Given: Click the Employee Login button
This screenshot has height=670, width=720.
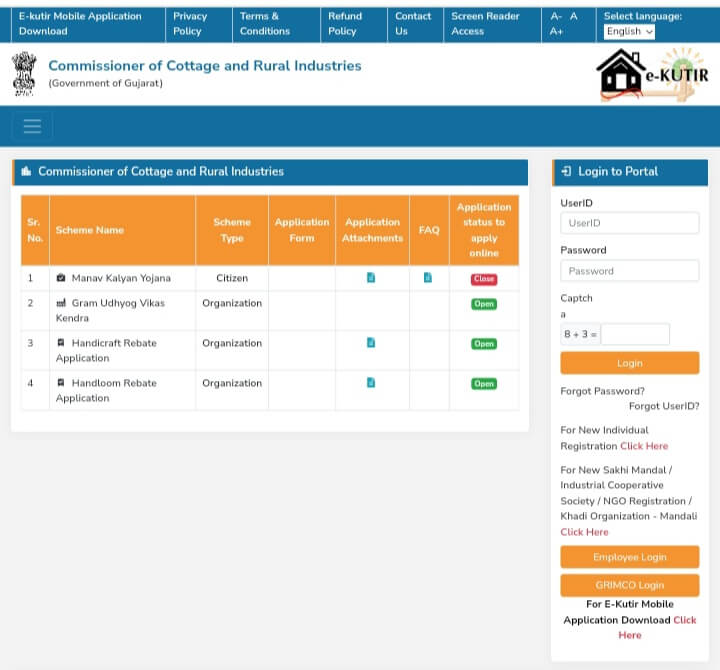Looking at the screenshot, I should [630, 557].
